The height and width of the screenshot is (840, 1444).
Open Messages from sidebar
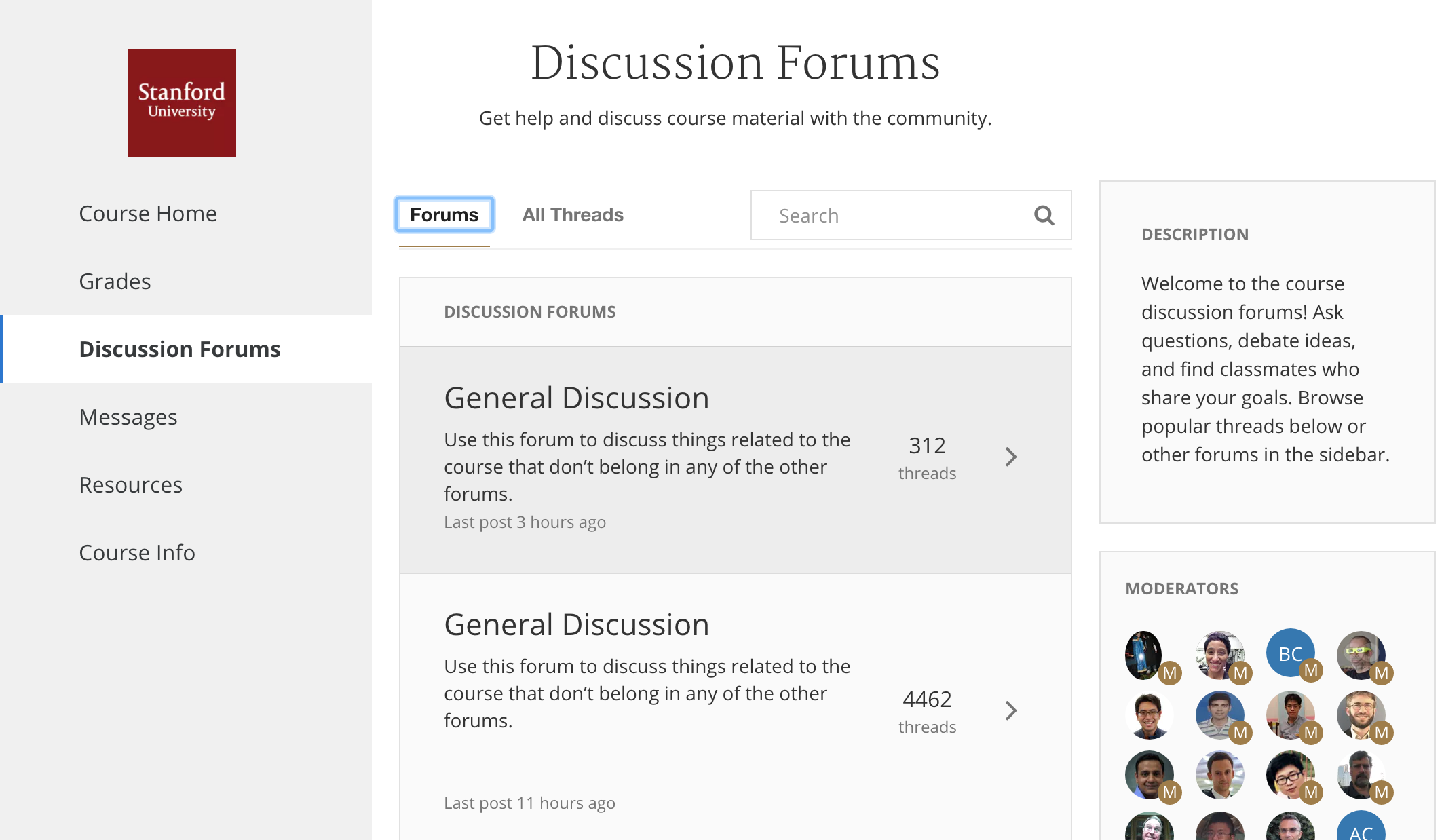coord(128,417)
